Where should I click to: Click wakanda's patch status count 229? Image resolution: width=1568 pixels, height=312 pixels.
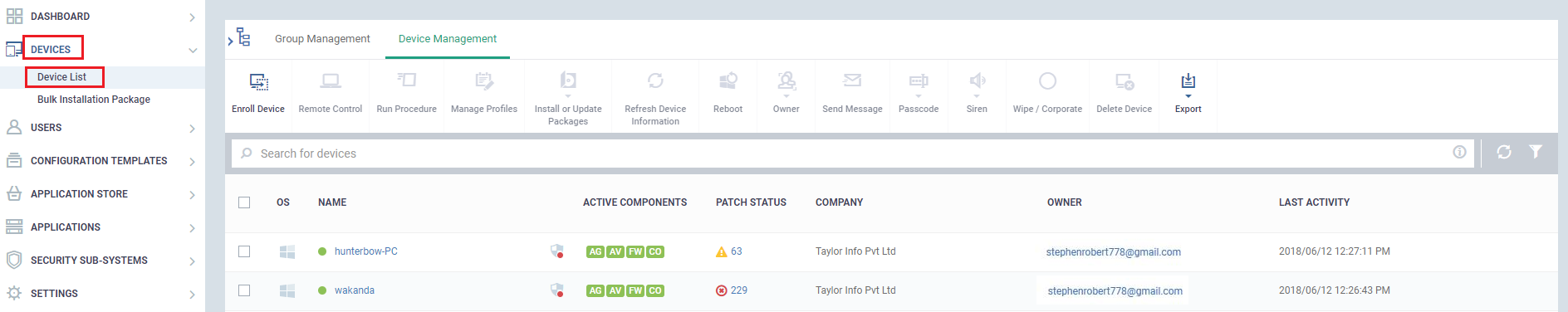[739, 290]
